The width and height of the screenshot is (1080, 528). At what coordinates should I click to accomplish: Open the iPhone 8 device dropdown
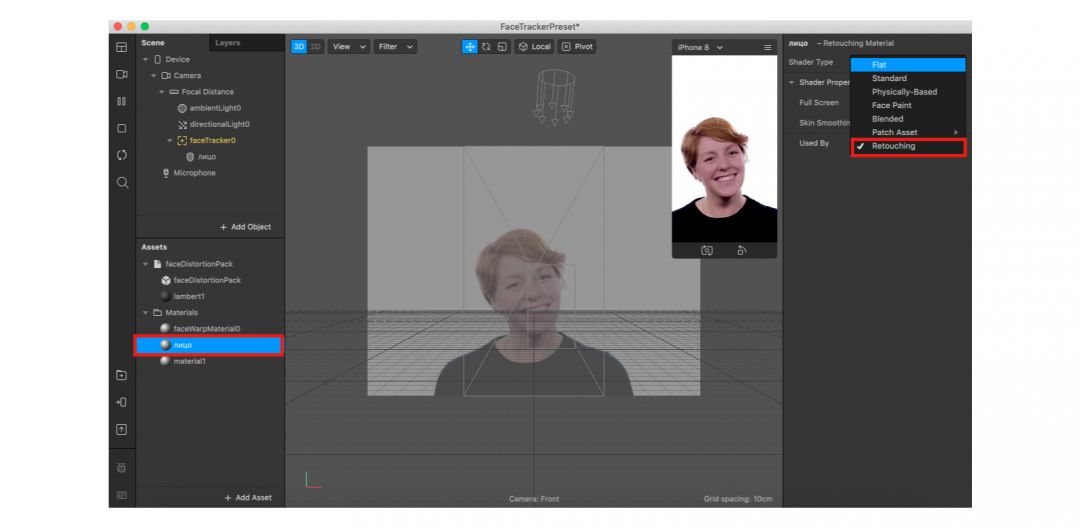[700, 48]
